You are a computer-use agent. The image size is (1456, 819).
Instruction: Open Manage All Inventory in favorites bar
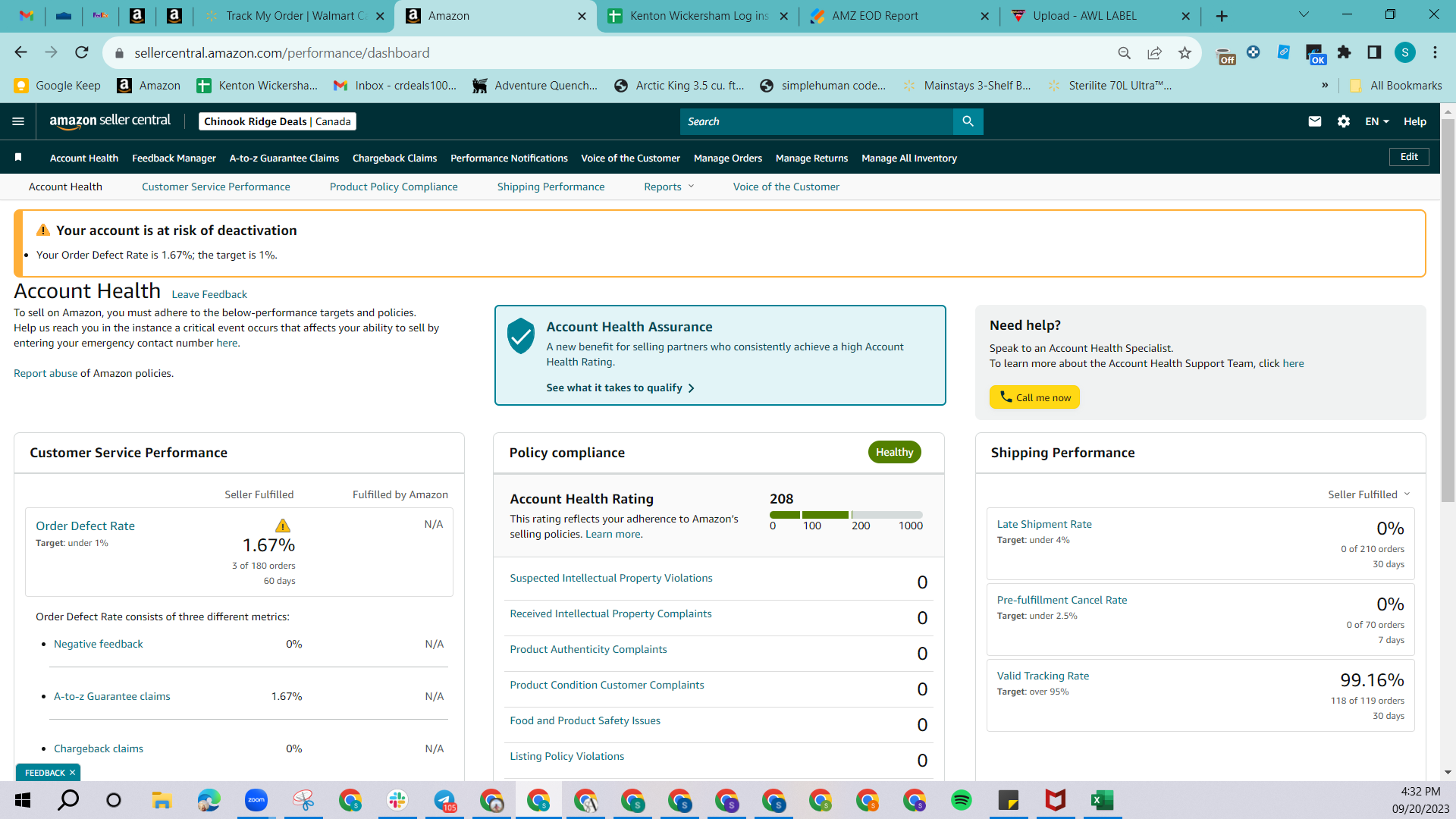909,158
